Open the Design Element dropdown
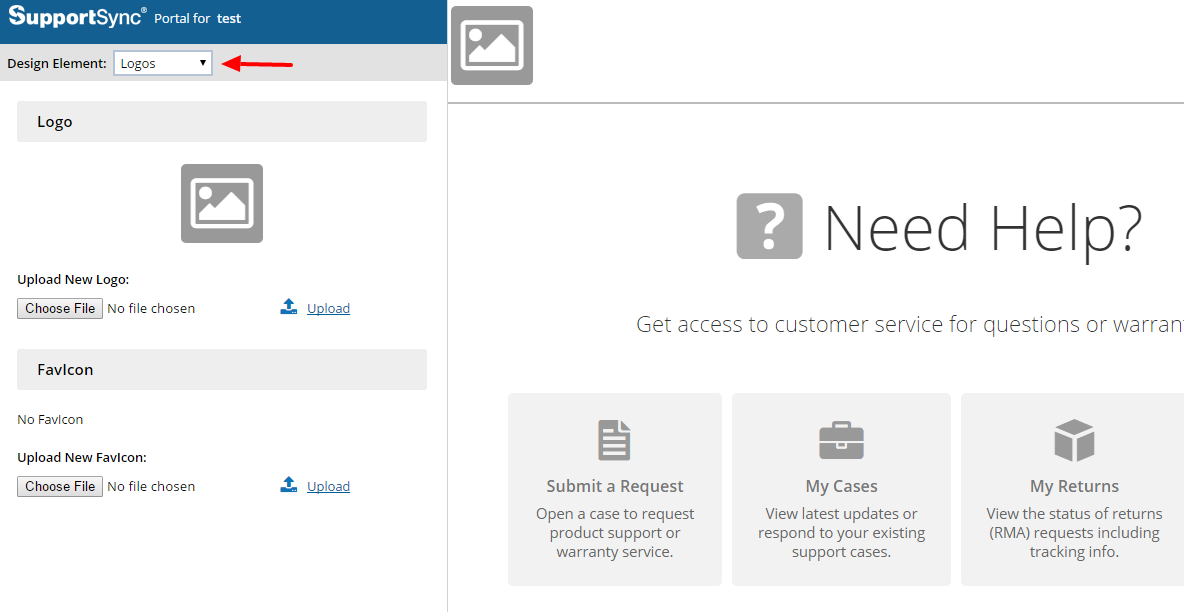The height and width of the screenshot is (612, 1184). pyautogui.click(x=163, y=63)
